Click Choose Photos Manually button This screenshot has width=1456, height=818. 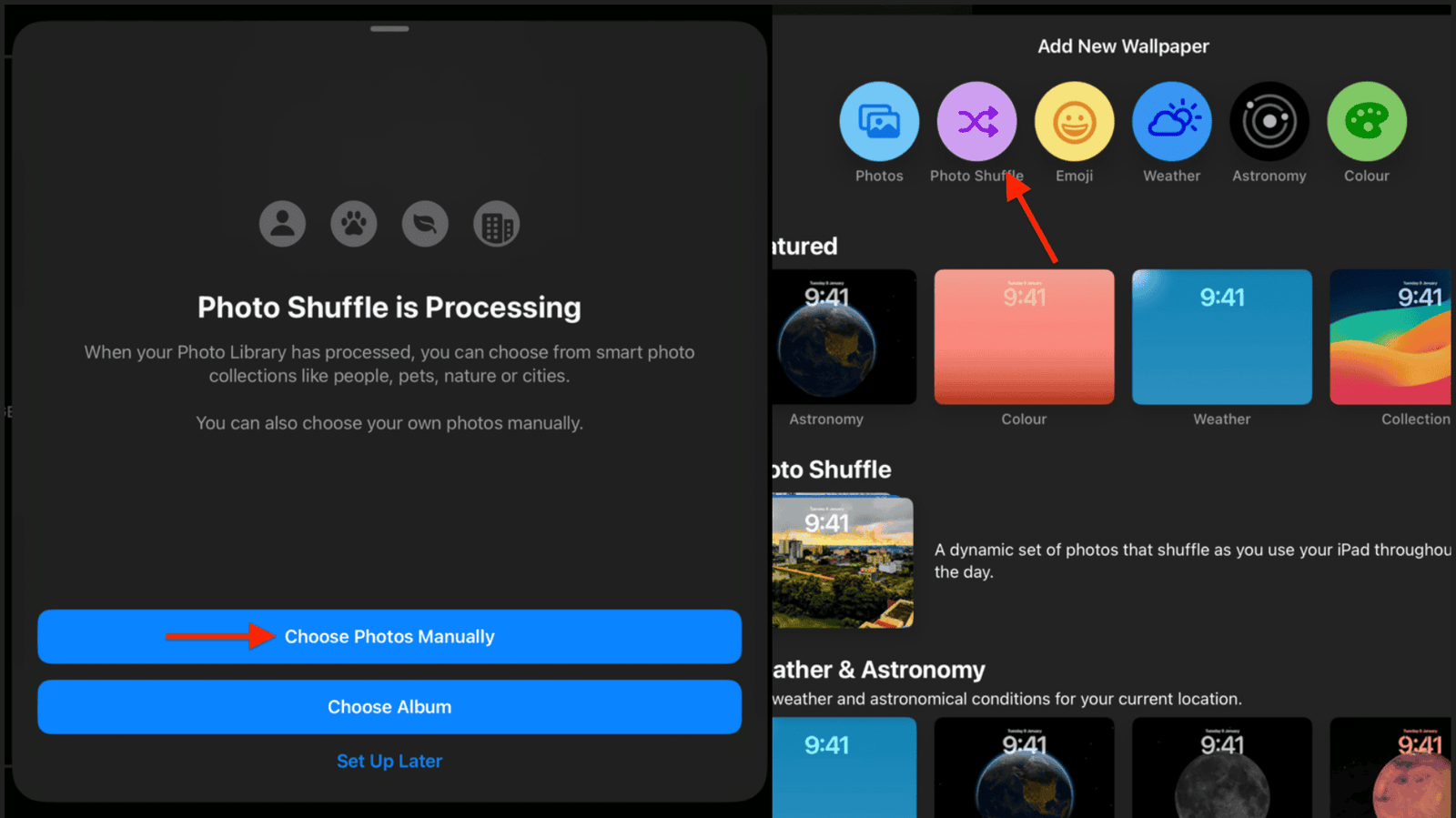pos(389,637)
